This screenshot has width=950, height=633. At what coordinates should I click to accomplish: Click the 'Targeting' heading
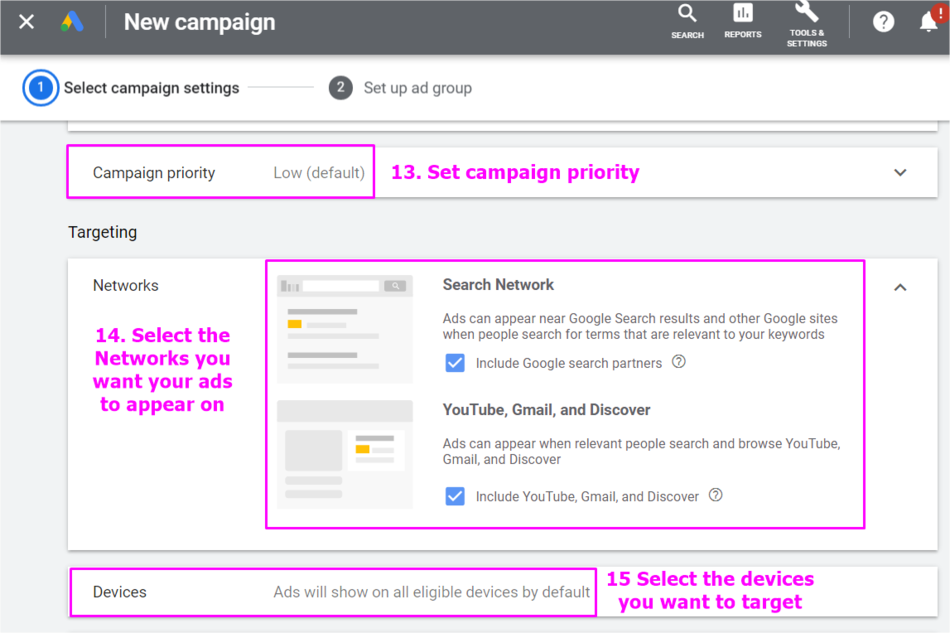pos(102,232)
